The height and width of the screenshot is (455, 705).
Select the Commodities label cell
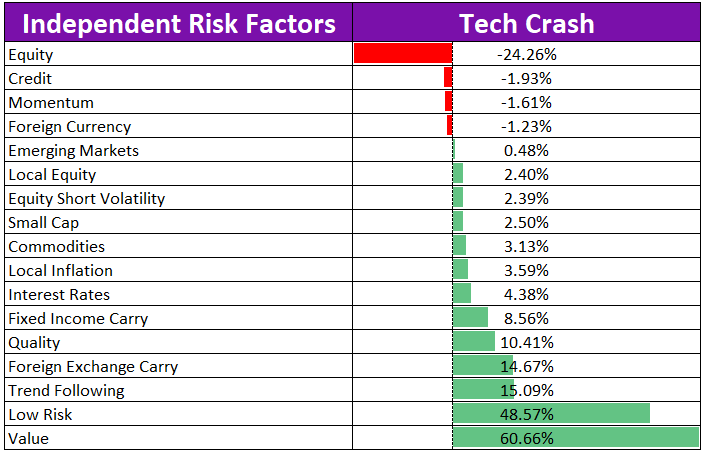(56, 247)
